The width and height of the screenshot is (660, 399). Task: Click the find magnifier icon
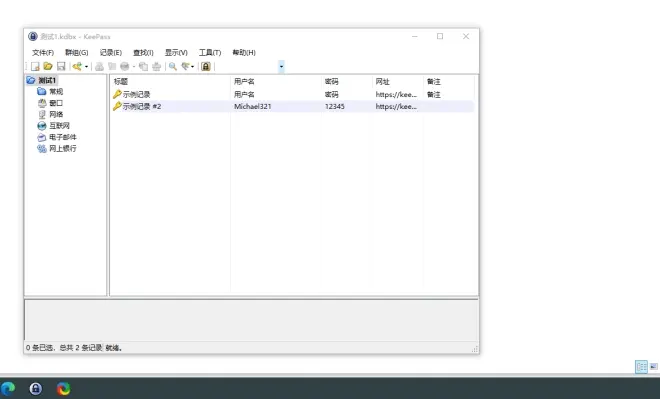tap(173, 66)
